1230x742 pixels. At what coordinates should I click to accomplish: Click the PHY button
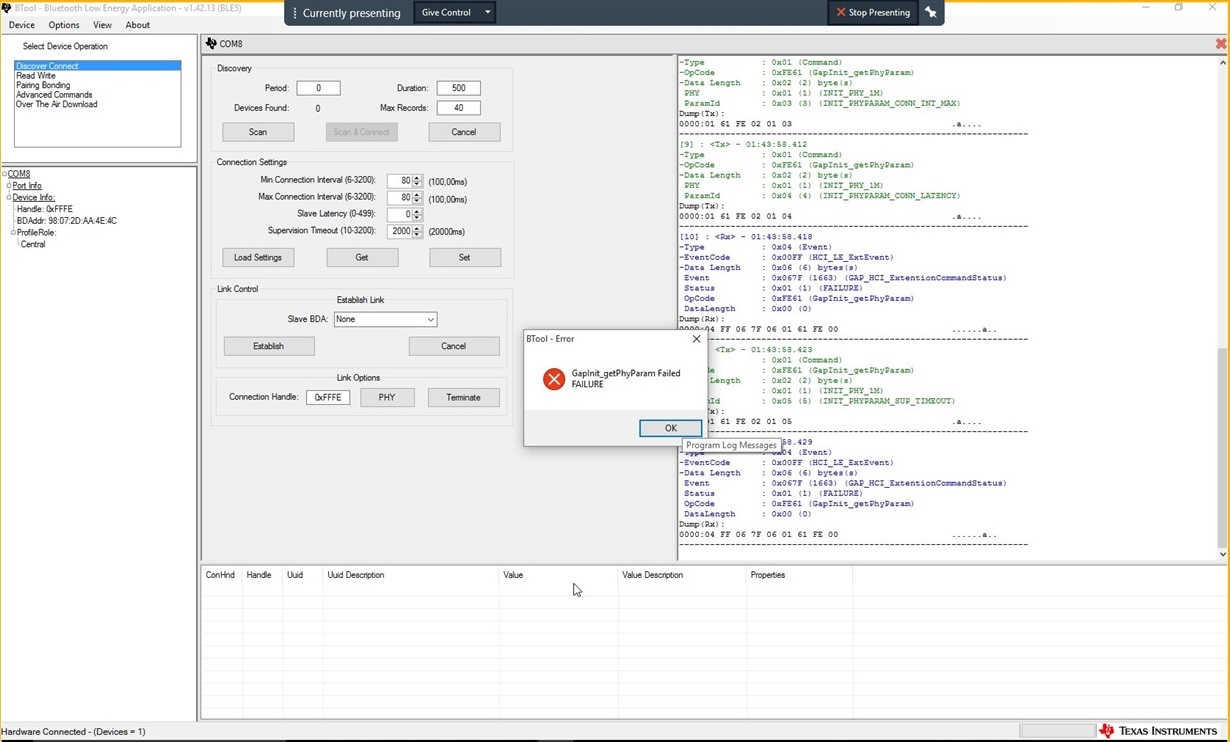click(x=387, y=397)
